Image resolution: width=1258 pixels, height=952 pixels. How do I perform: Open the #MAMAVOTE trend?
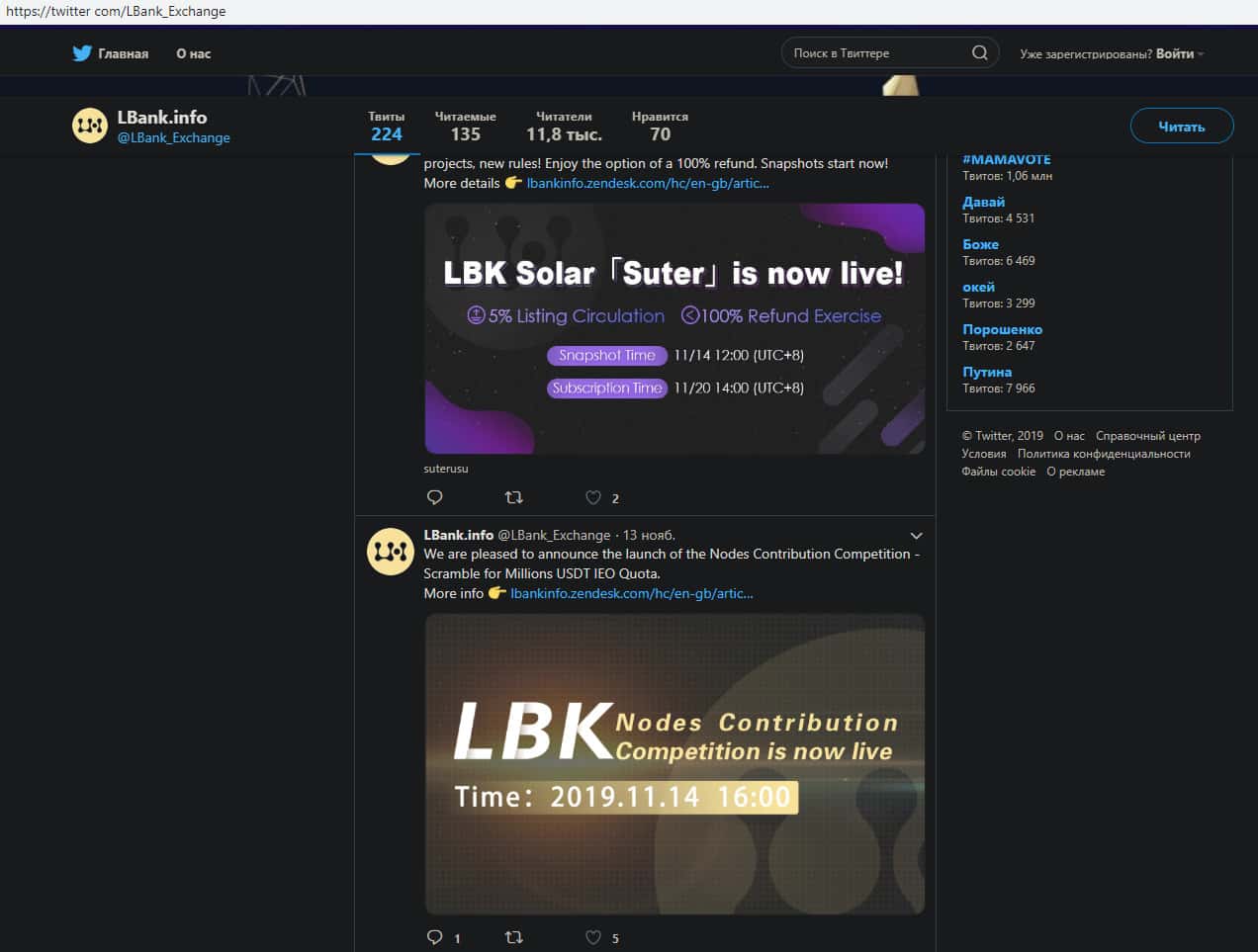[x=1007, y=159]
